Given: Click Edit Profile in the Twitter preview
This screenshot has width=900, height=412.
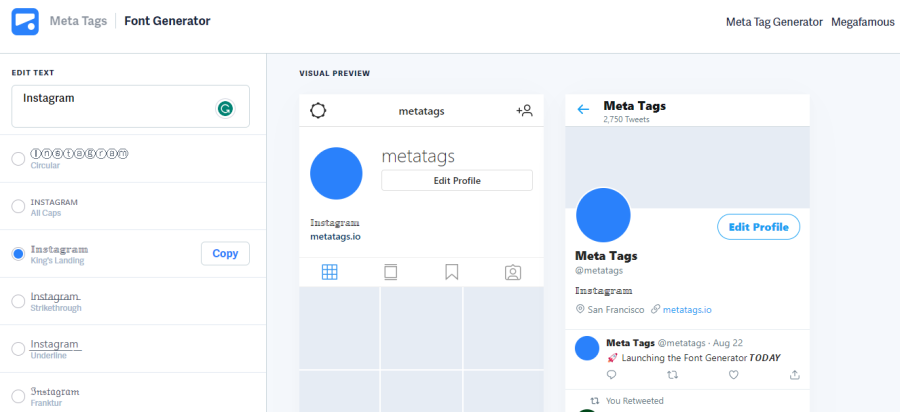Looking at the screenshot, I should pos(758,227).
